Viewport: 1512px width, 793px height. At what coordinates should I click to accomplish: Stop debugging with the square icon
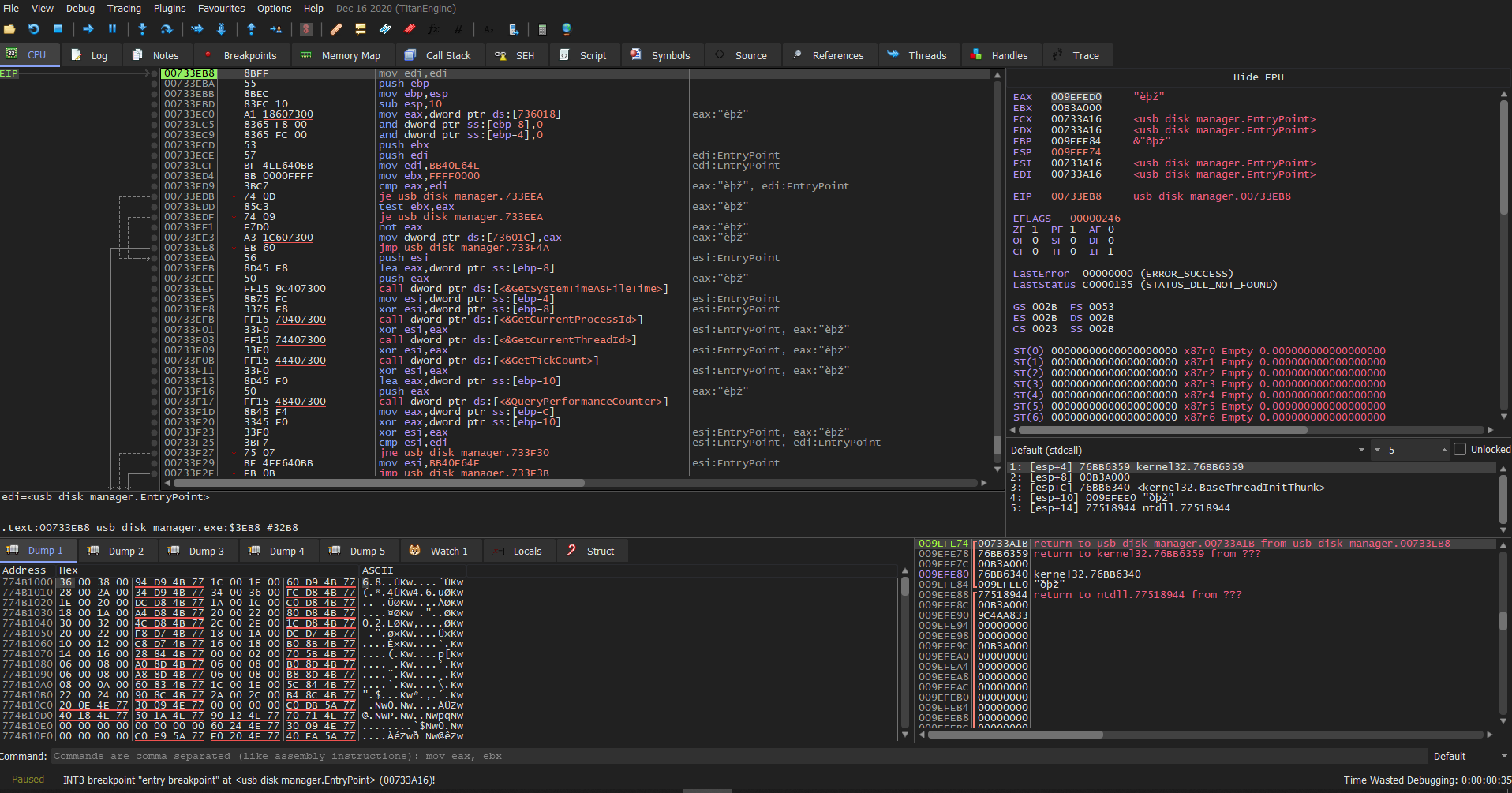pyautogui.click(x=58, y=29)
